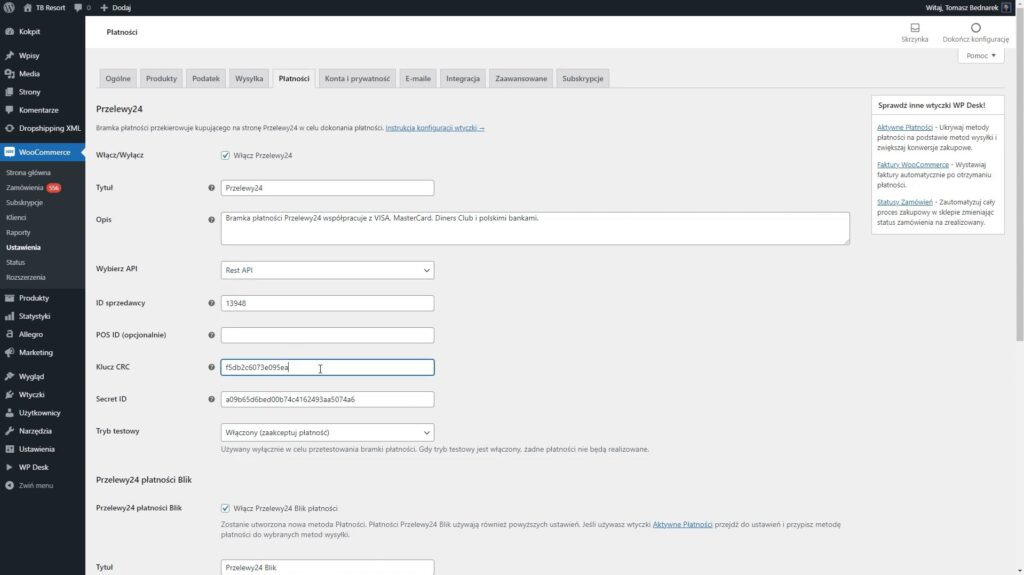The image size is (1024, 575).
Task: Open the Konta i prywatność tab
Action: tap(357, 78)
